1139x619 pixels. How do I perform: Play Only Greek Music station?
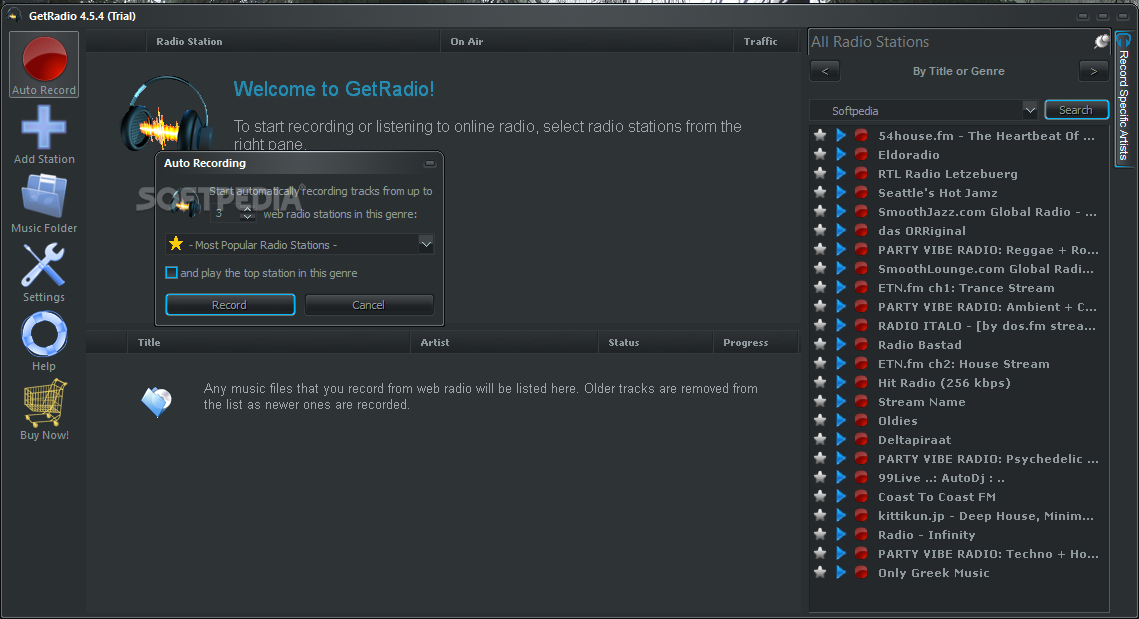840,572
